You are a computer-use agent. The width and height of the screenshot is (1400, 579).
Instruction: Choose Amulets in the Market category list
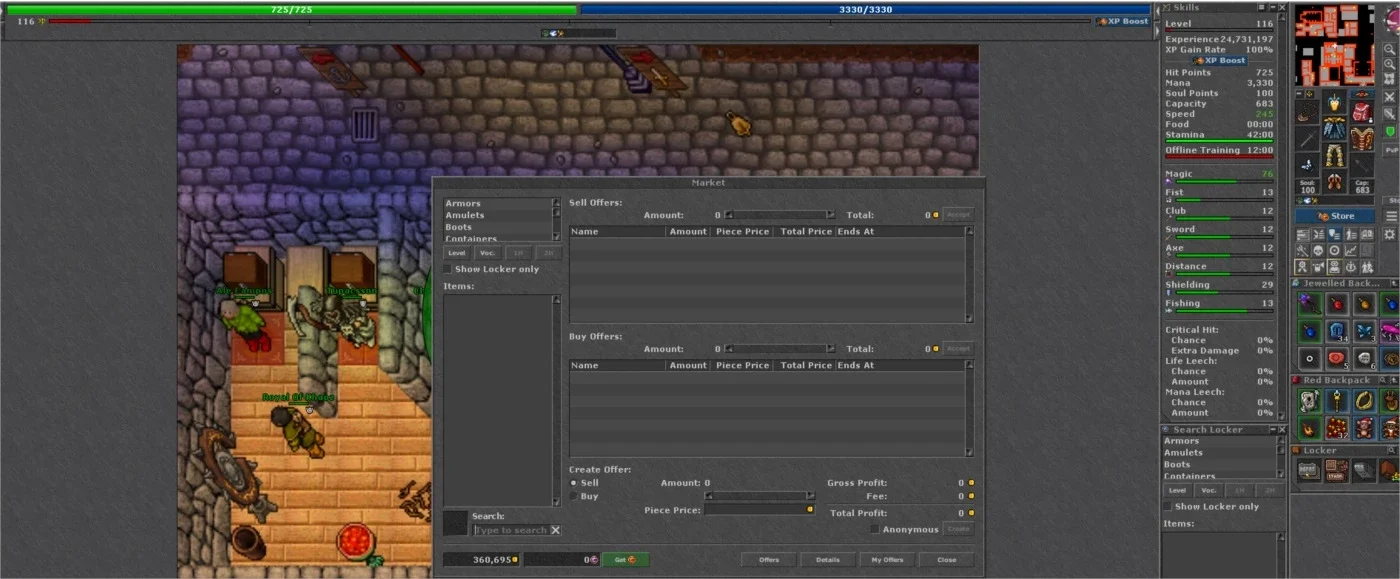tap(465, 215)
